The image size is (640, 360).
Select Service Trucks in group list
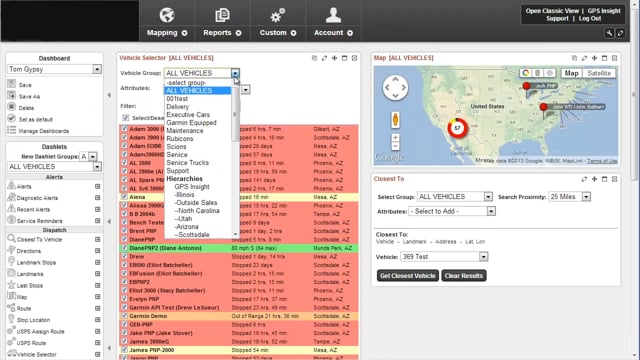tap(188, 162)
